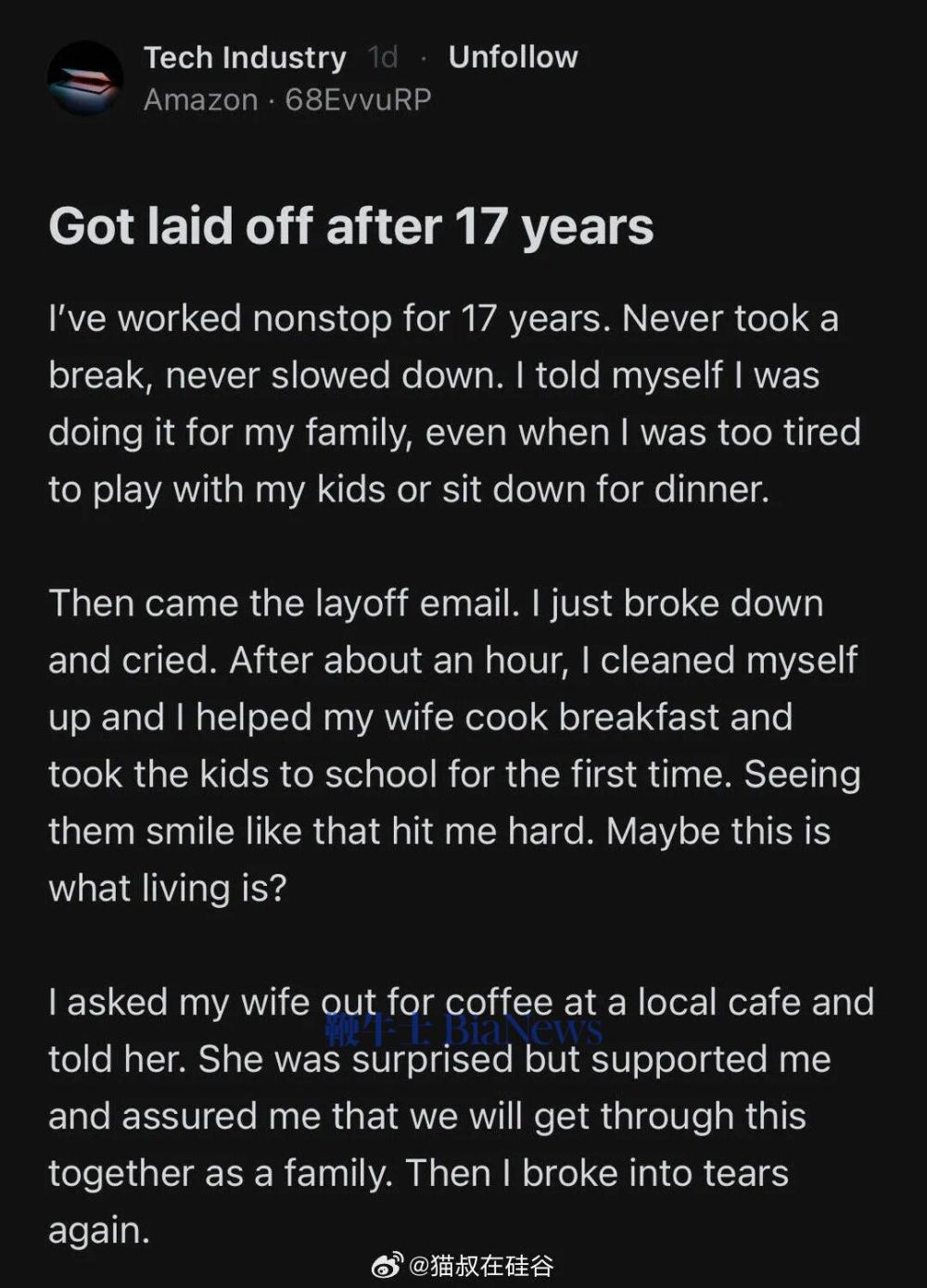This screenshot has height=1288, width=927.
Task: Click the 鞭牛士 Chinese watermark characters
Action: 378,1029
